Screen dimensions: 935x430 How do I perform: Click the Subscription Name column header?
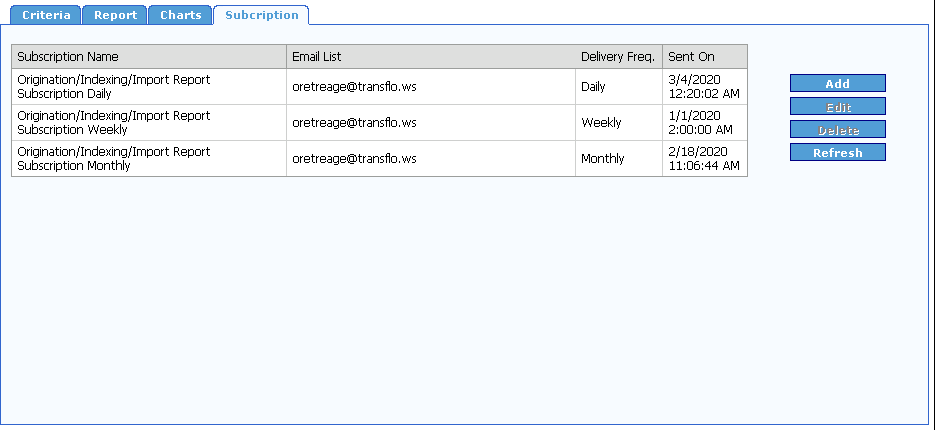[68, 57]
